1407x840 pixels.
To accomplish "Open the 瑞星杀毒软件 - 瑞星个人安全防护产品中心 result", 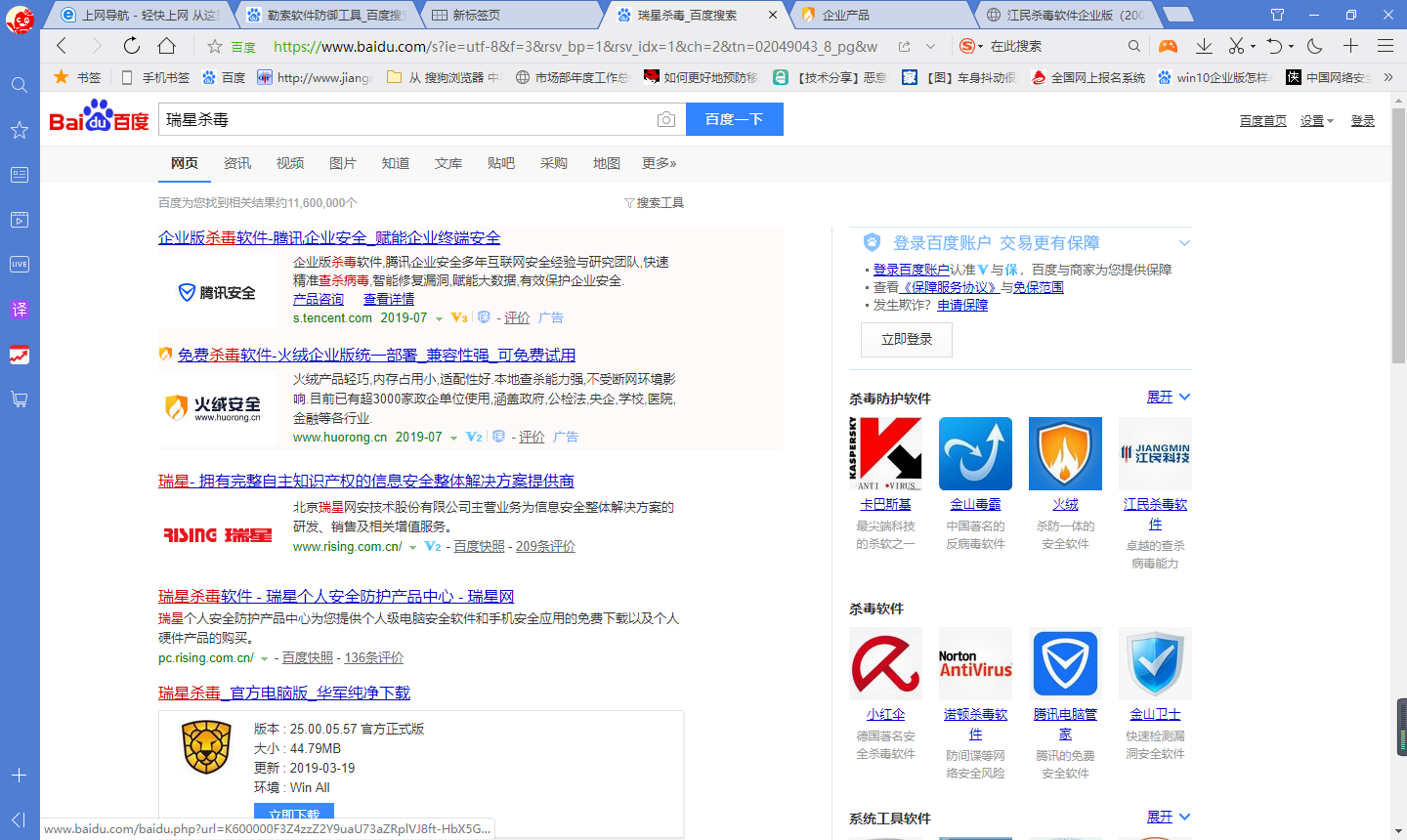I will 336,596.
